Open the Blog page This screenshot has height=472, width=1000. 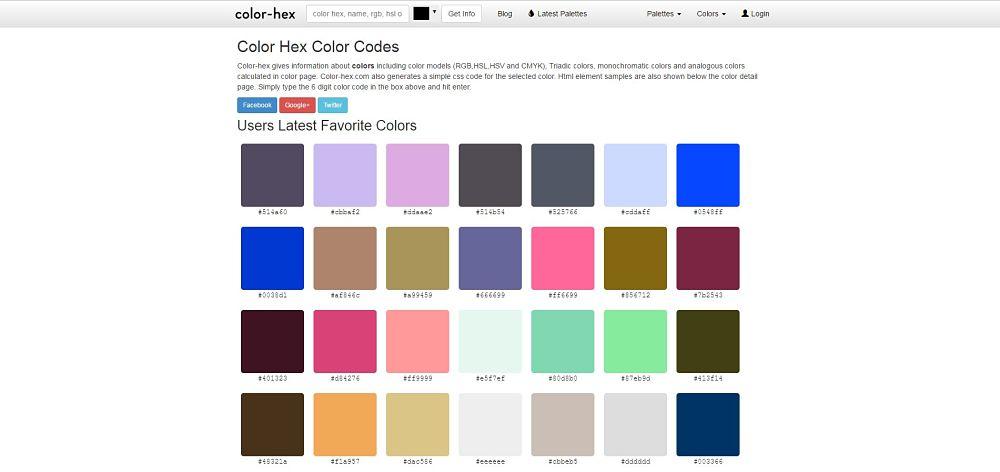coord(504,14)
